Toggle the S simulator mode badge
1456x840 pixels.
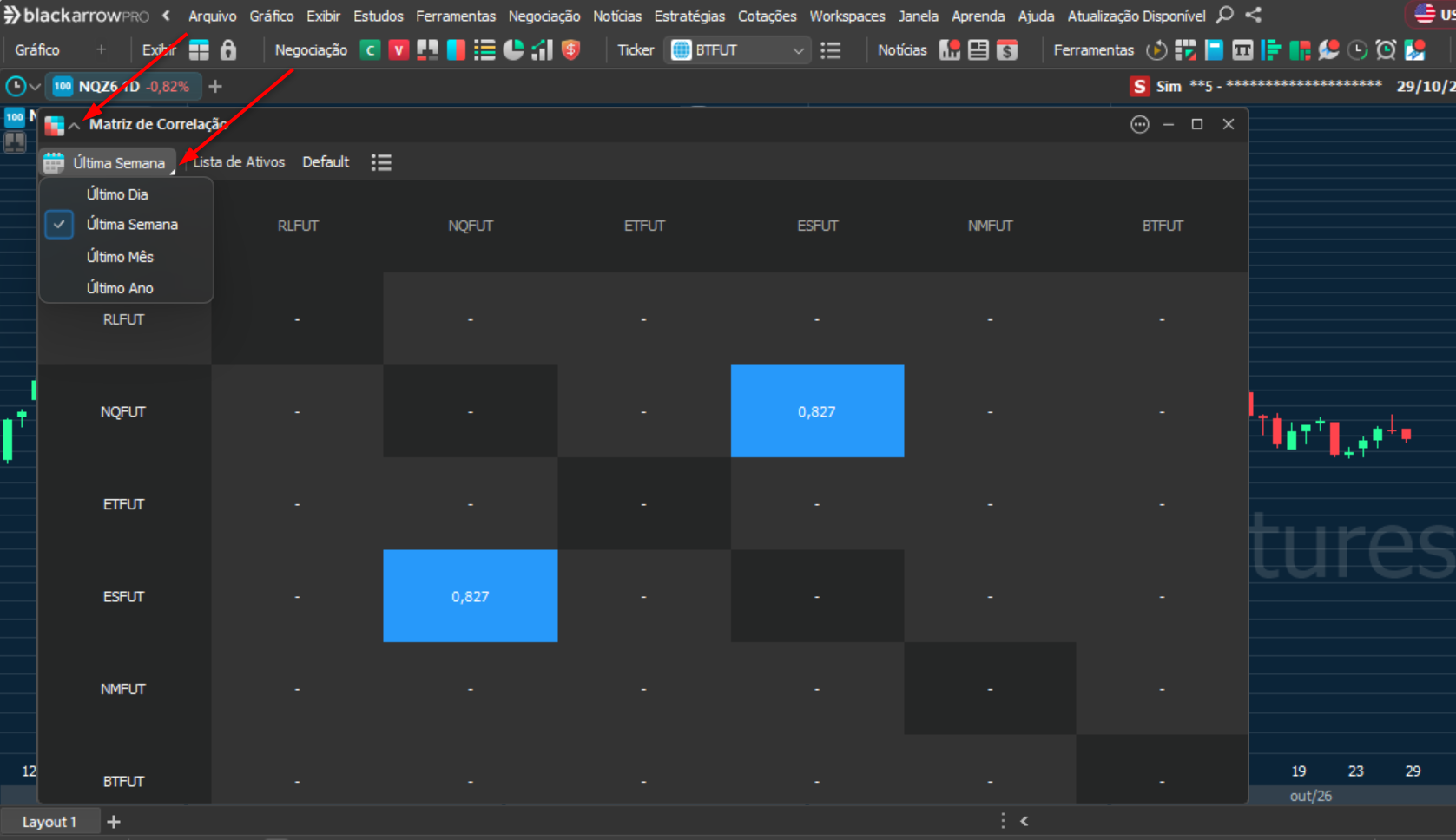[1139, 86]
